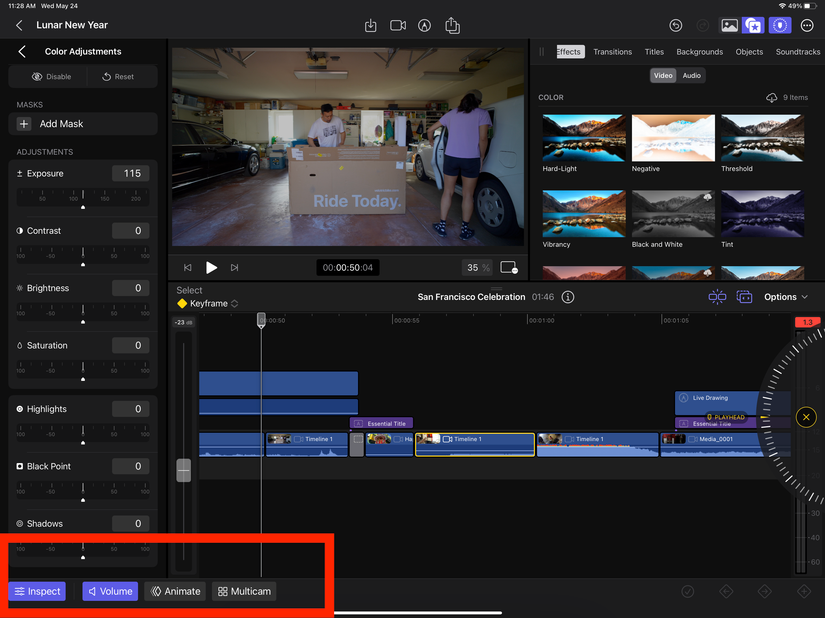Adjust the Contrast slider handle
This screenshot has height=618, width=825.
[x=83, y=265]
